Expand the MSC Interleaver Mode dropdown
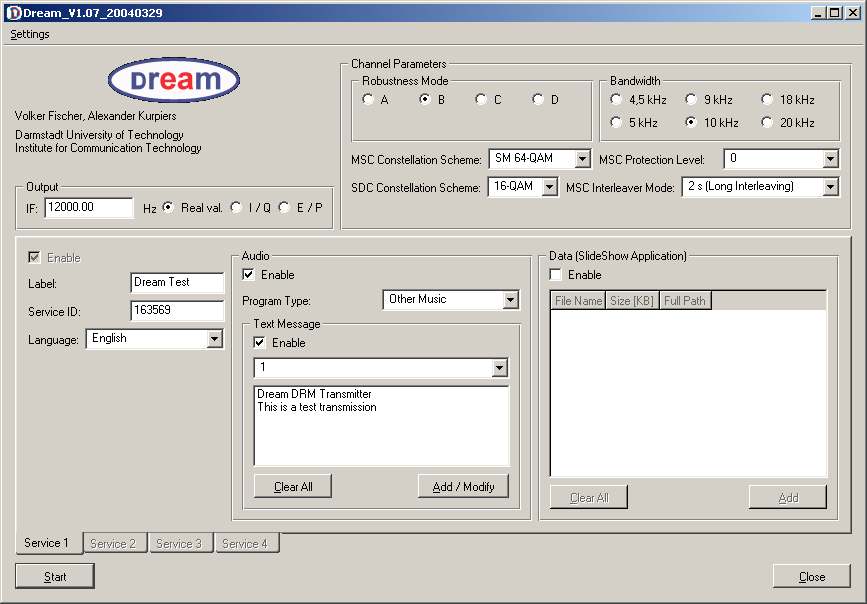 [x=830, y=187]
